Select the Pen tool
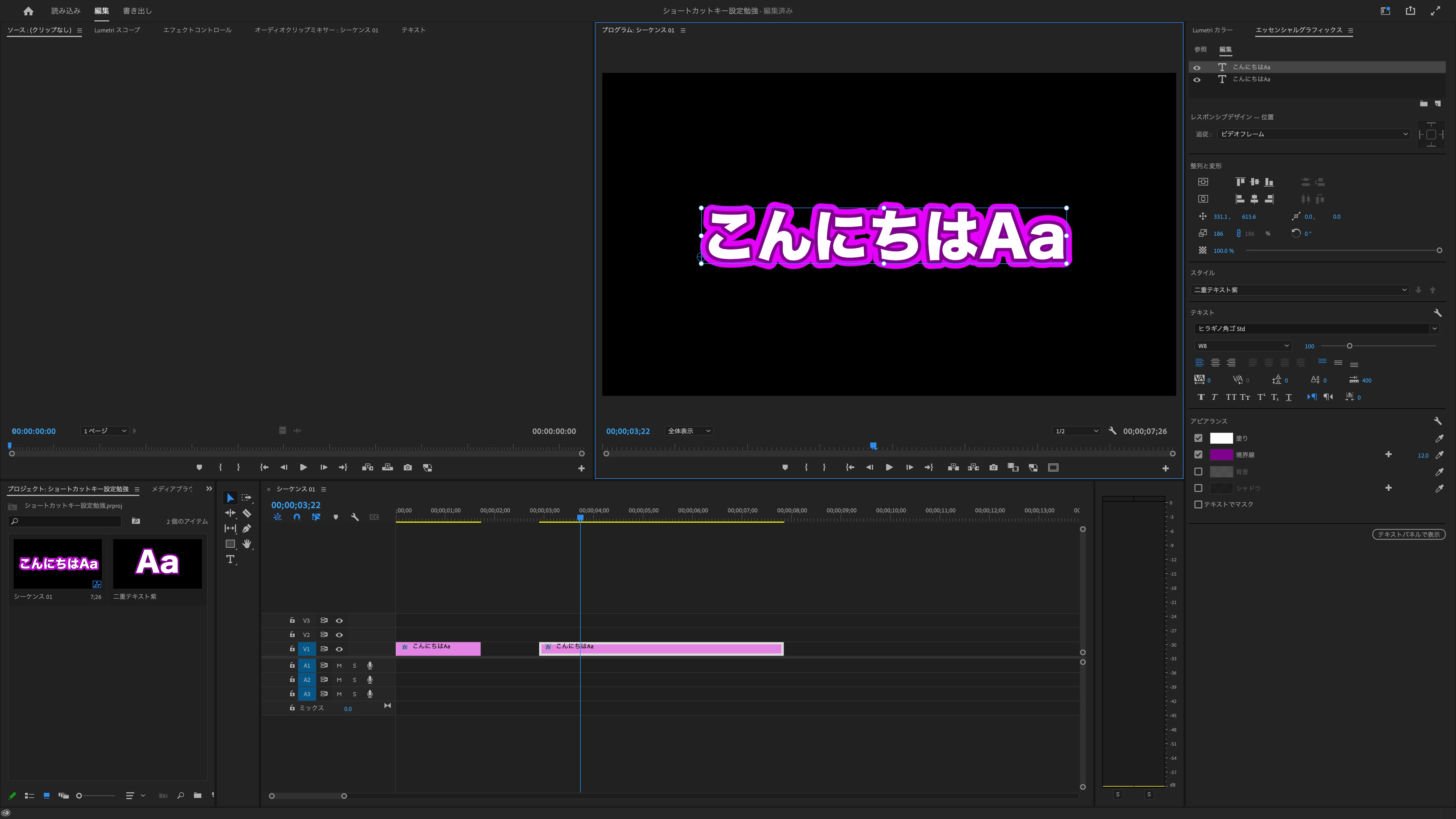This screenshot has height=819, width=1456. coord(247,528)
